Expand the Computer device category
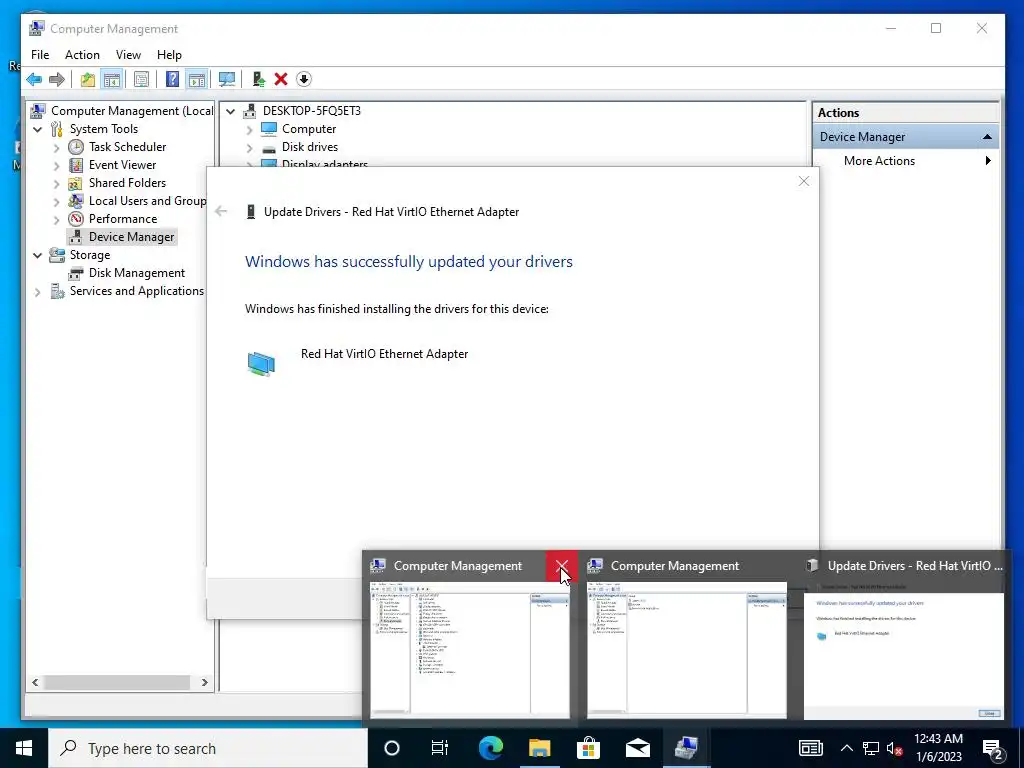The width and height of the screenshot is (1024, 768). coord(249,130)
